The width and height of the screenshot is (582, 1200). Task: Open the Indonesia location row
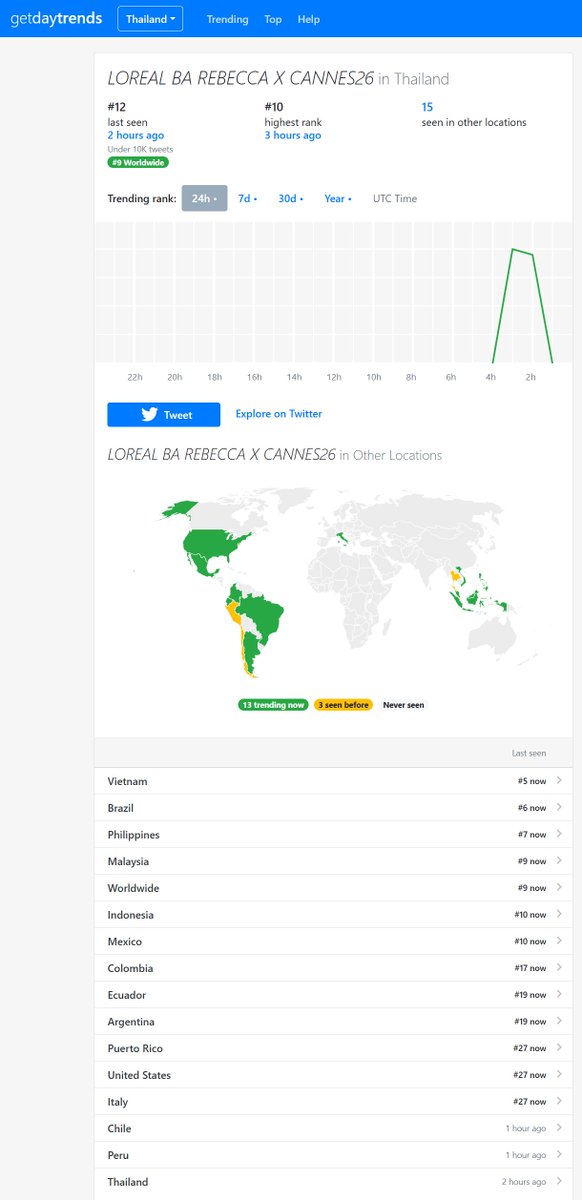[x=334, y=915]
